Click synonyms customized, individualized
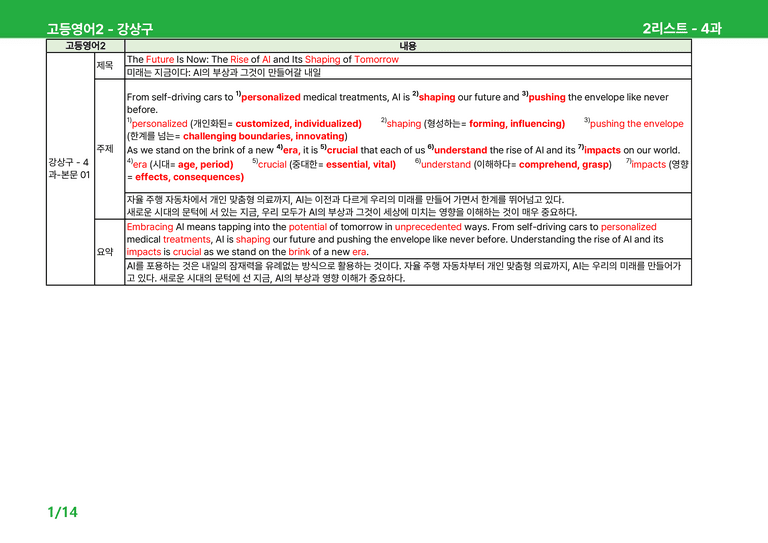The height and width of the screenshot is (543, 768). (298, 123)
